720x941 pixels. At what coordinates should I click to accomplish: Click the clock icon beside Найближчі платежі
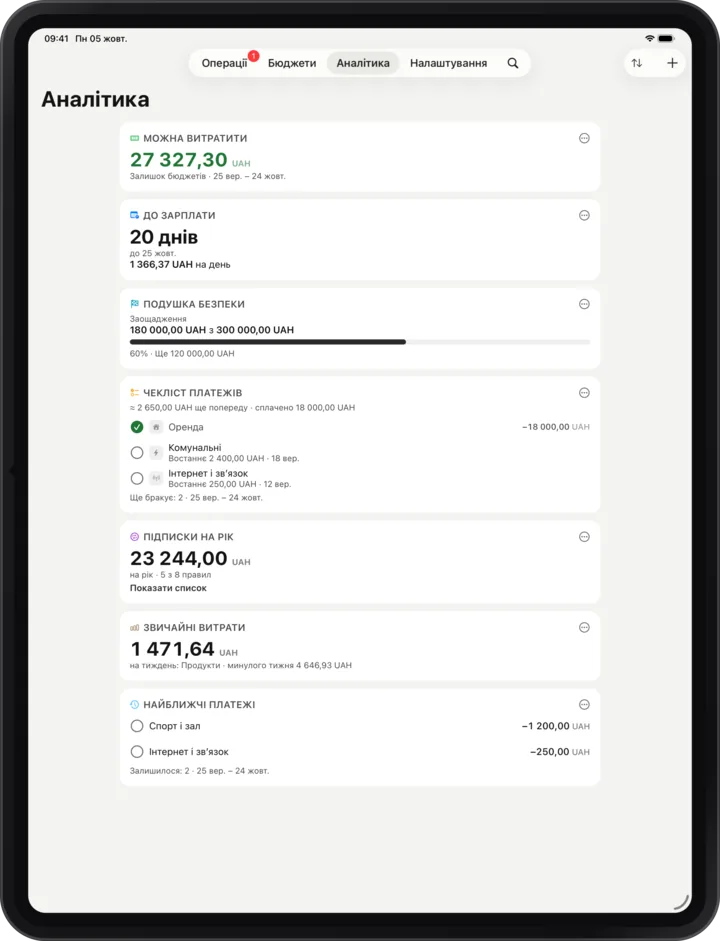click(x=134, y=705)
